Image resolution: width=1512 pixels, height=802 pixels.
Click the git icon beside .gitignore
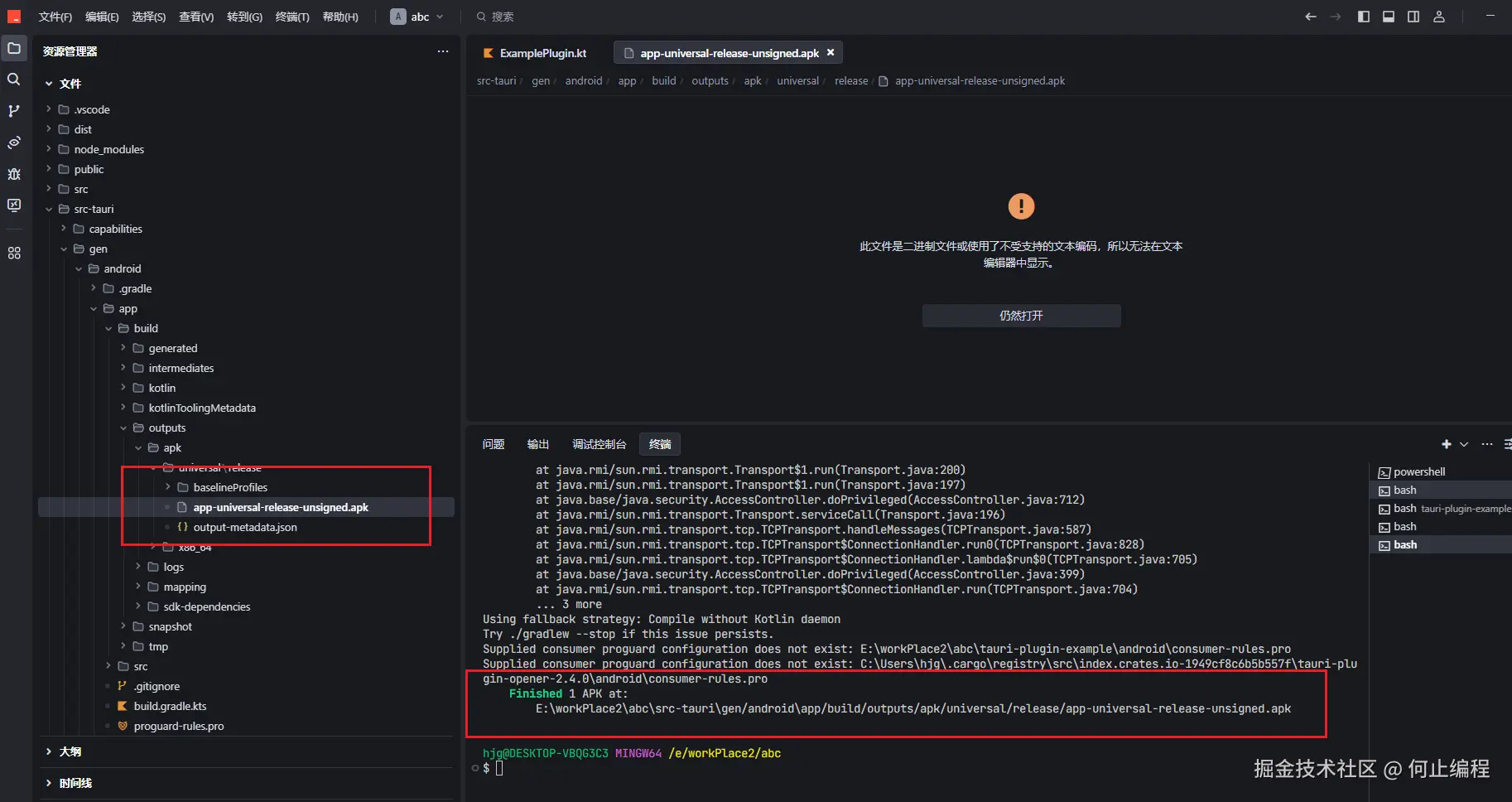click(x=123, y=686)
